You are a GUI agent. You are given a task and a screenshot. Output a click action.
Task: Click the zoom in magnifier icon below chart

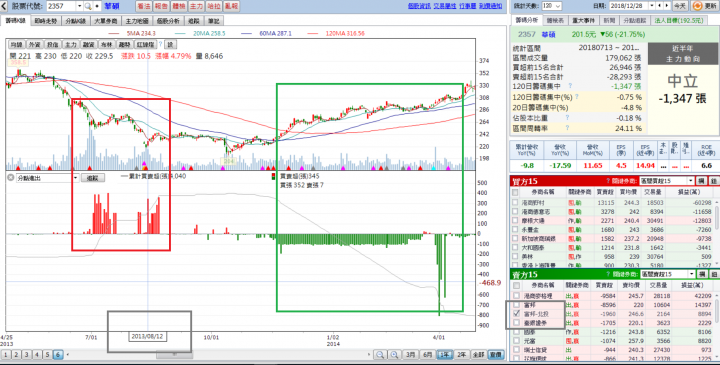[394, 354]
